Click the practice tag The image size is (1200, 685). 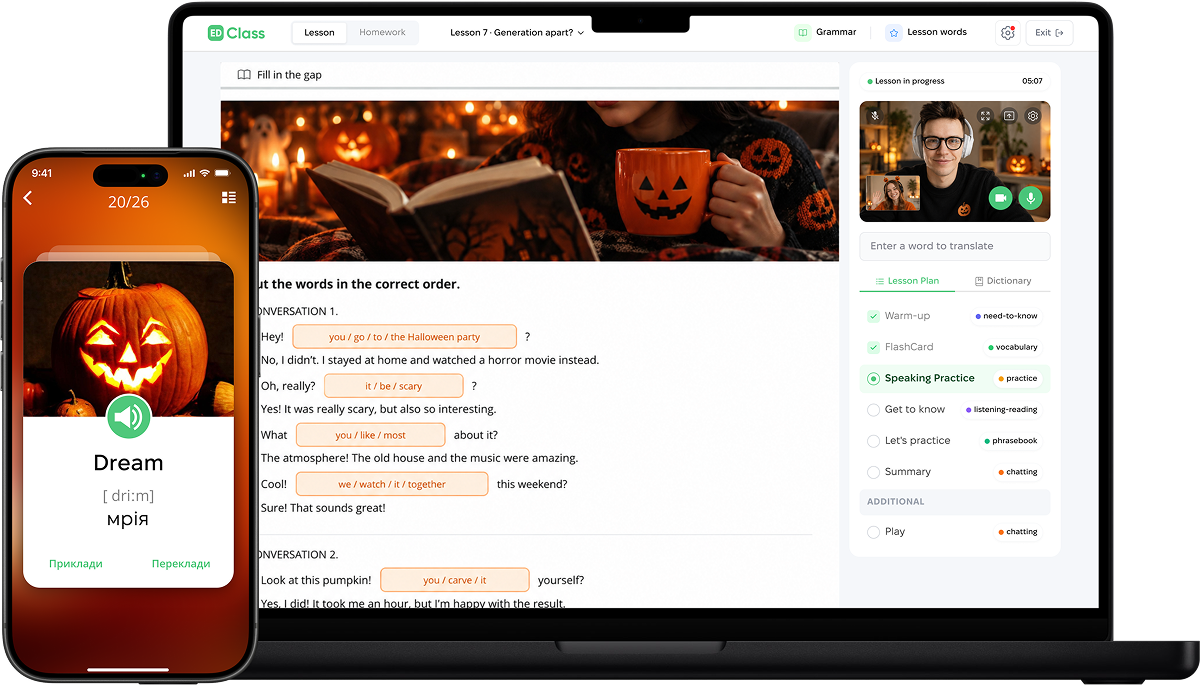[1018, 379]
